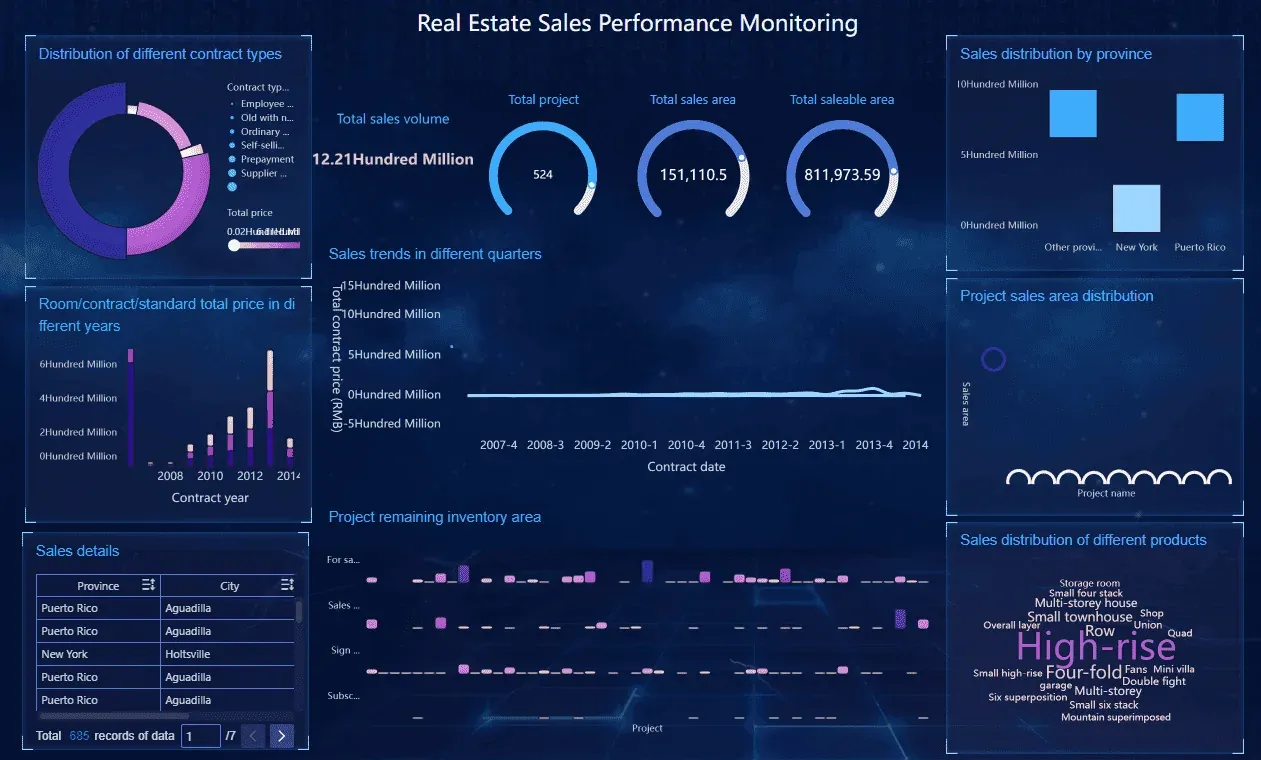Toggle the Employee legend entry

point(261,104)
